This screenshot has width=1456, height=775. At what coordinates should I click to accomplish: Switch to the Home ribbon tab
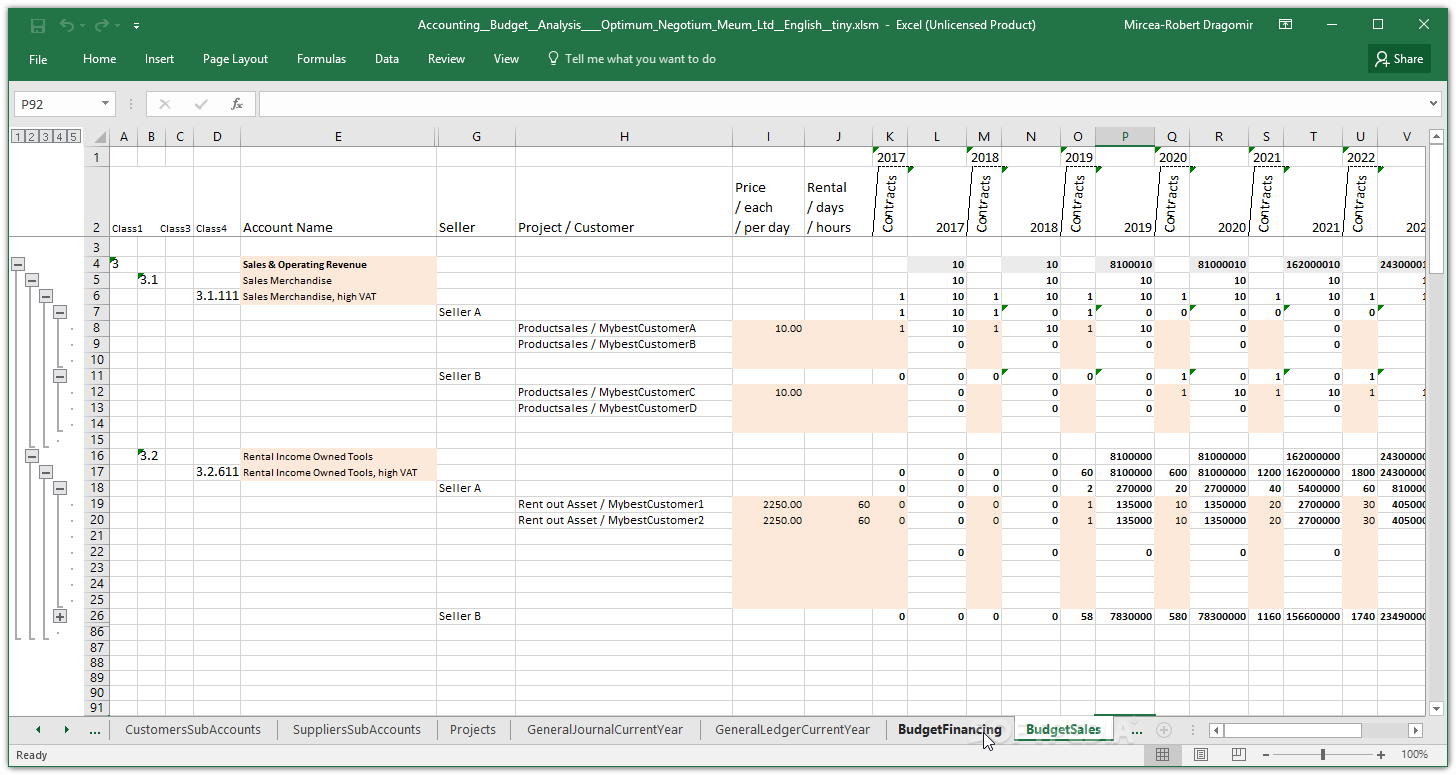click(99, 59)
